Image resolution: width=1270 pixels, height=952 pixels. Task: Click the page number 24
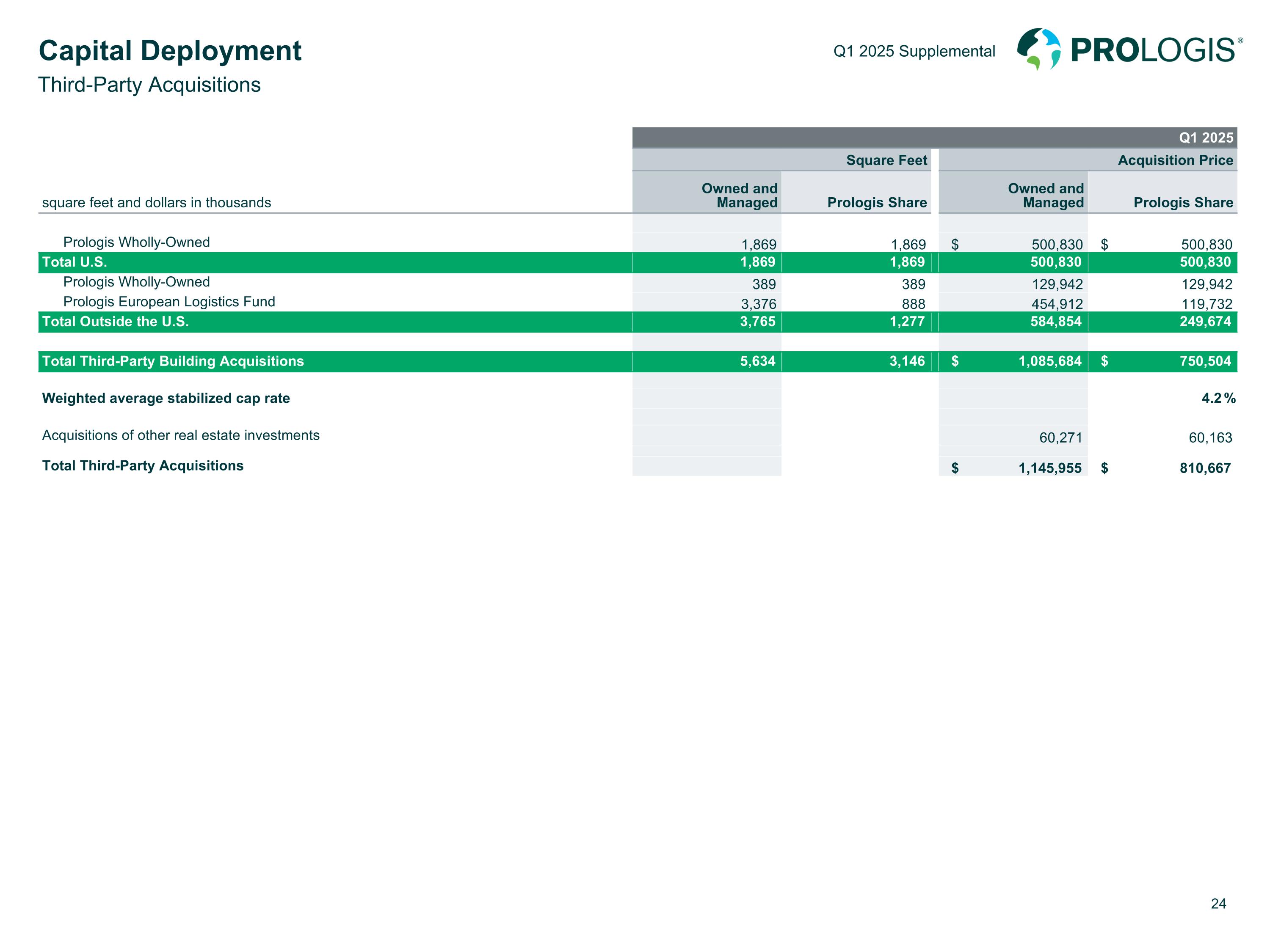coord(1218,904)
